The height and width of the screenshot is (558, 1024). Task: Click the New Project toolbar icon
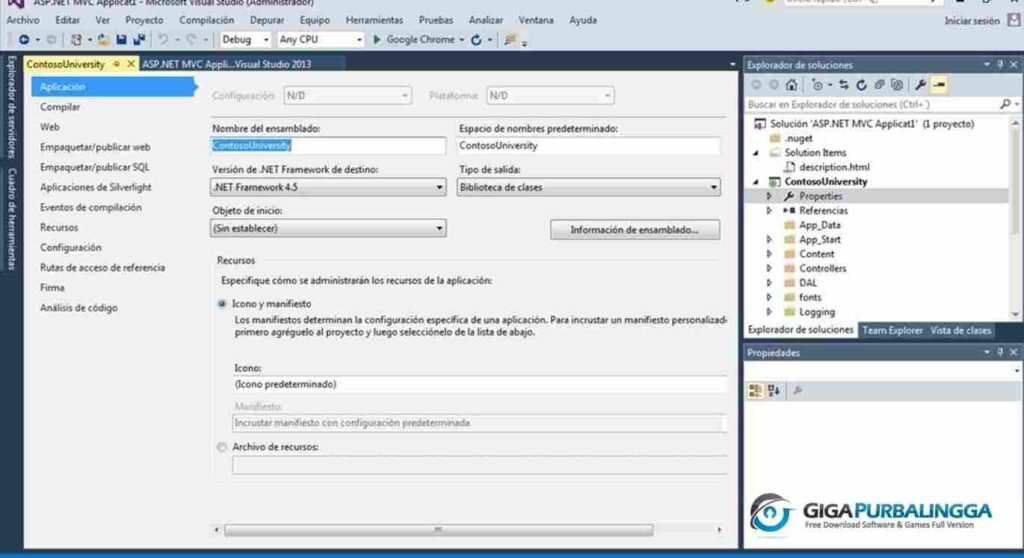(x=76, y=40)
